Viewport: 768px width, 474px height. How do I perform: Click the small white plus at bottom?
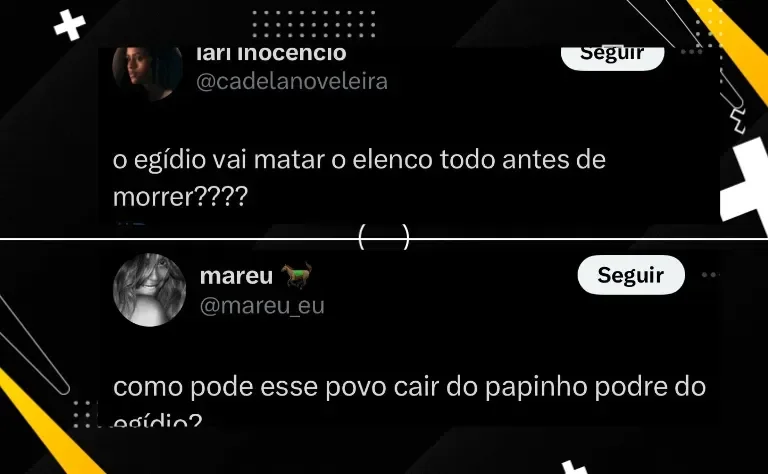click(x=575, y=468)
